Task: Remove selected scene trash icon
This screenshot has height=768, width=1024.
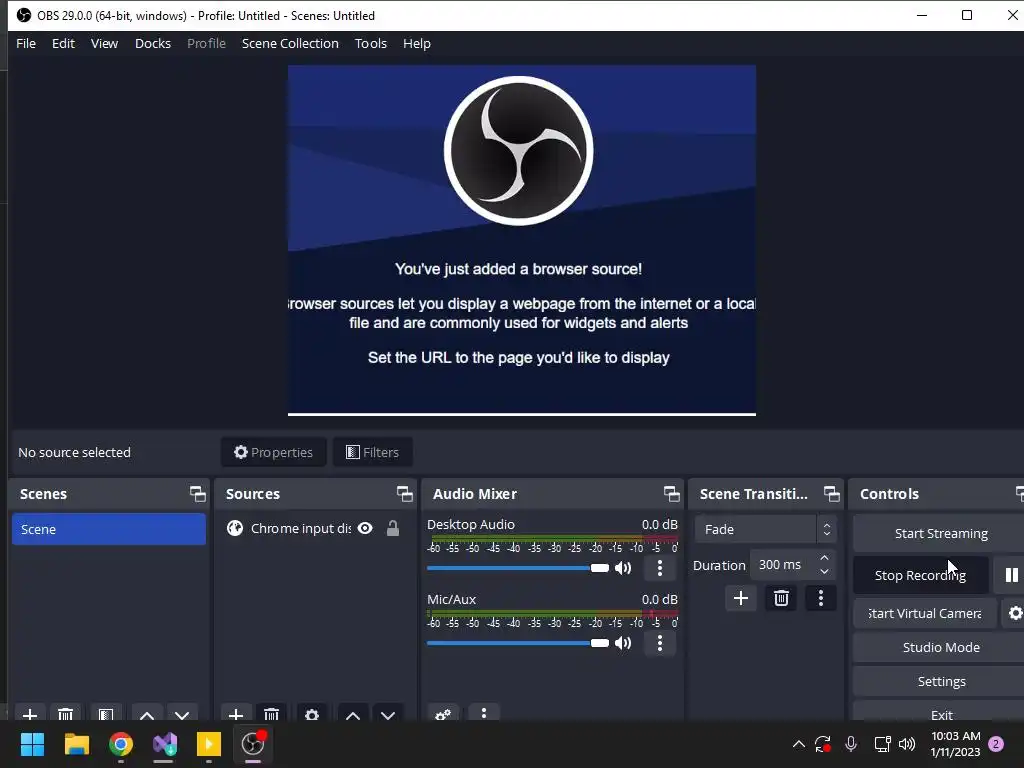Action: coord(65,714)
